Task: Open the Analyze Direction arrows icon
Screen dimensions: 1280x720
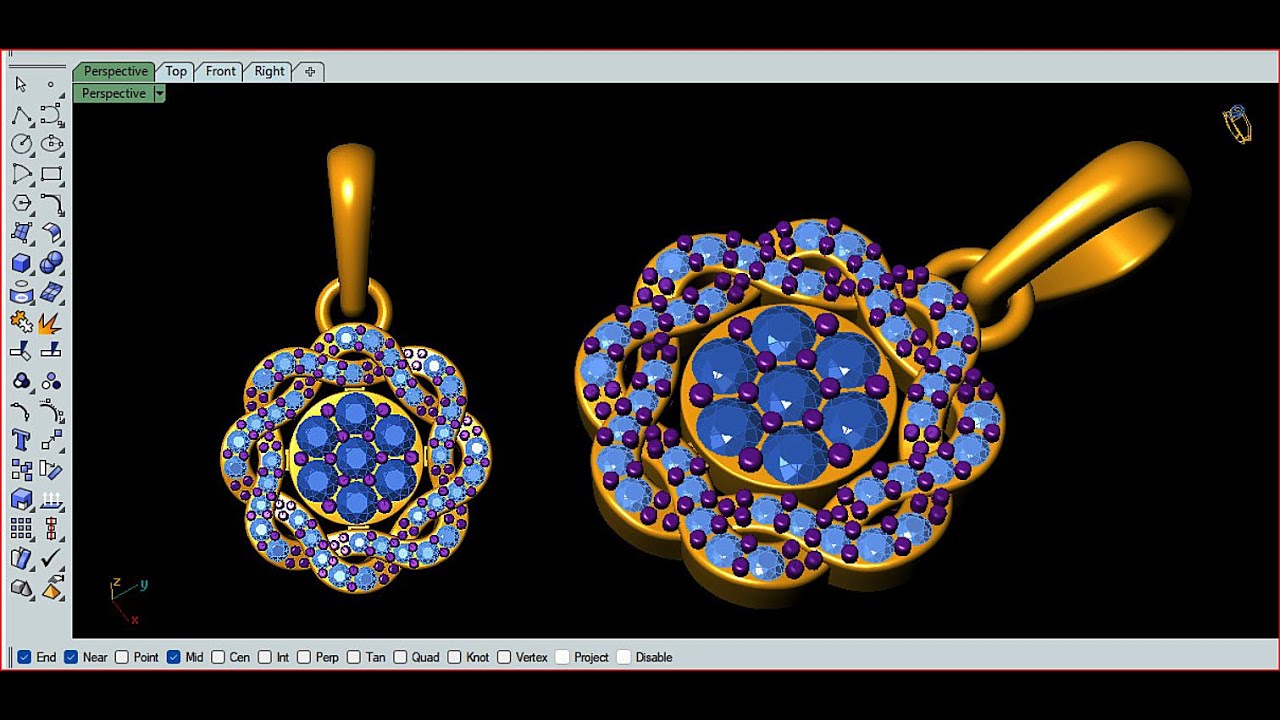Action: point(51,499)
